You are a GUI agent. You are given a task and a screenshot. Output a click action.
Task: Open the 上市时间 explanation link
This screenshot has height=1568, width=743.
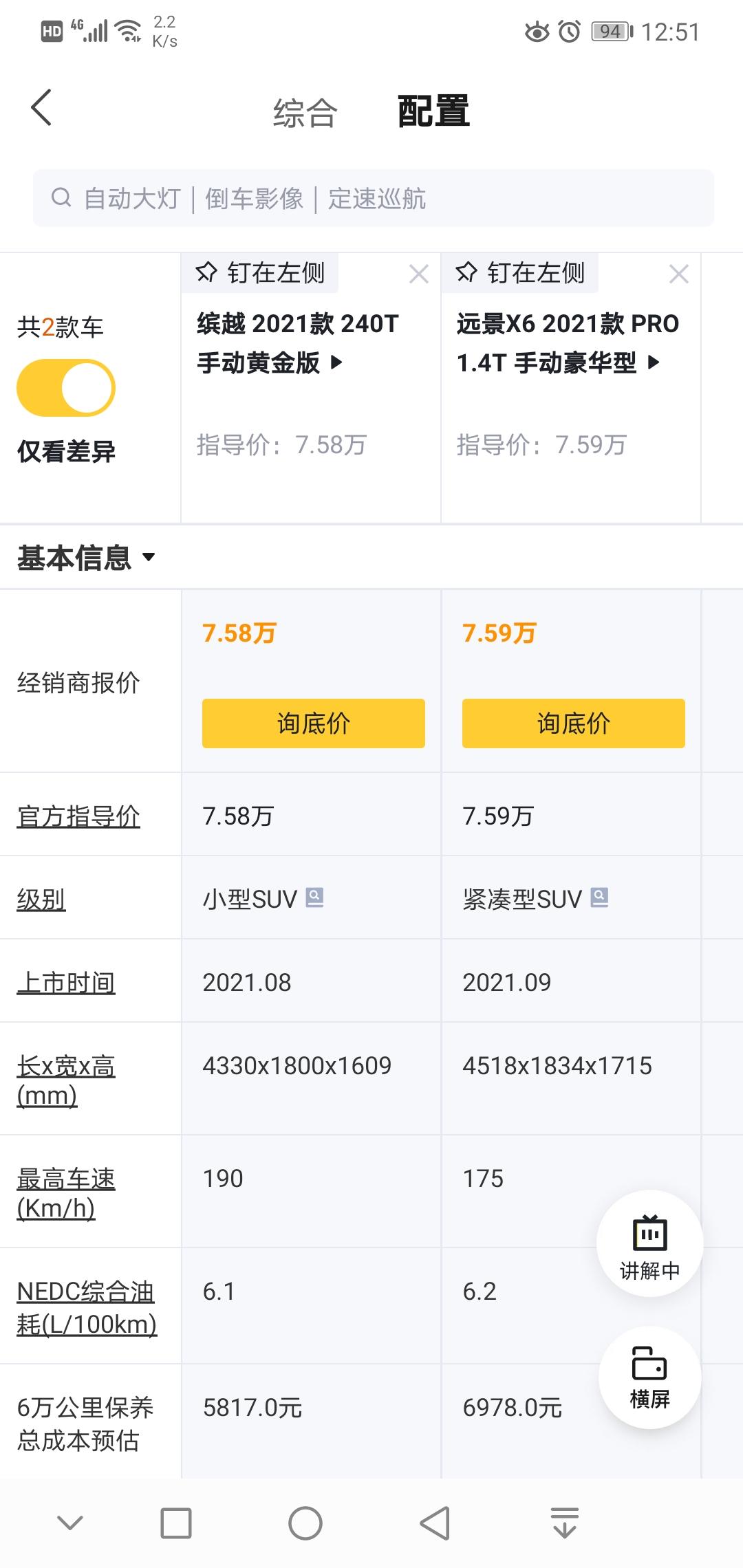click(66, 982)
